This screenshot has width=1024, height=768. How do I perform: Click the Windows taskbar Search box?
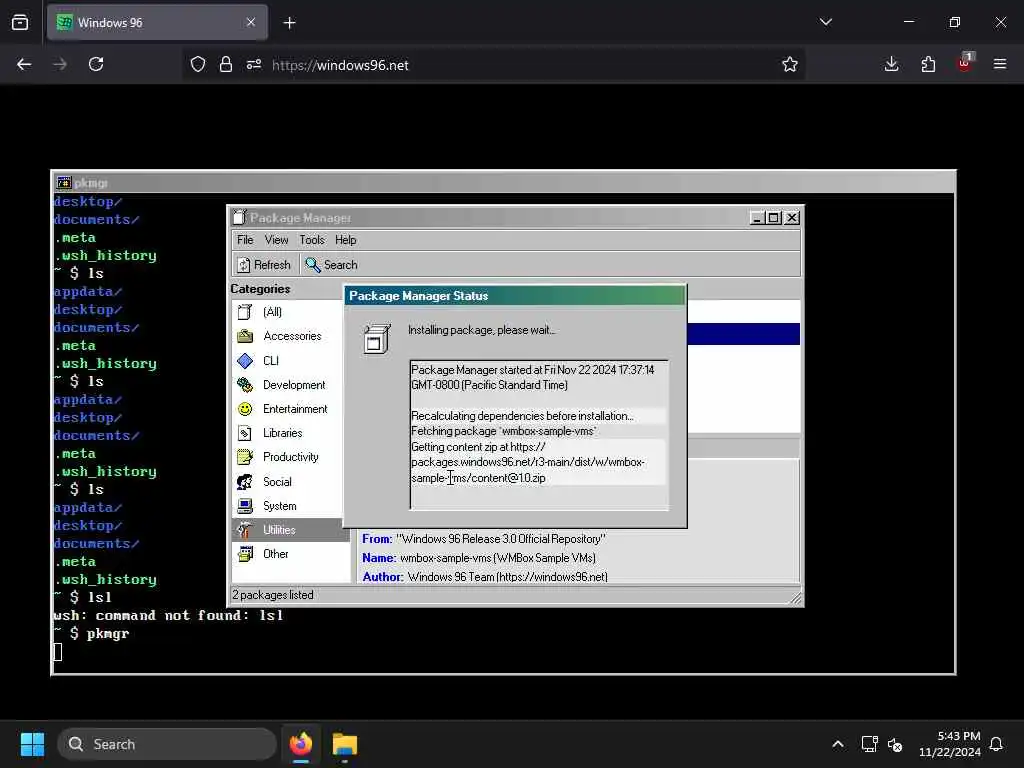(167, 744)
